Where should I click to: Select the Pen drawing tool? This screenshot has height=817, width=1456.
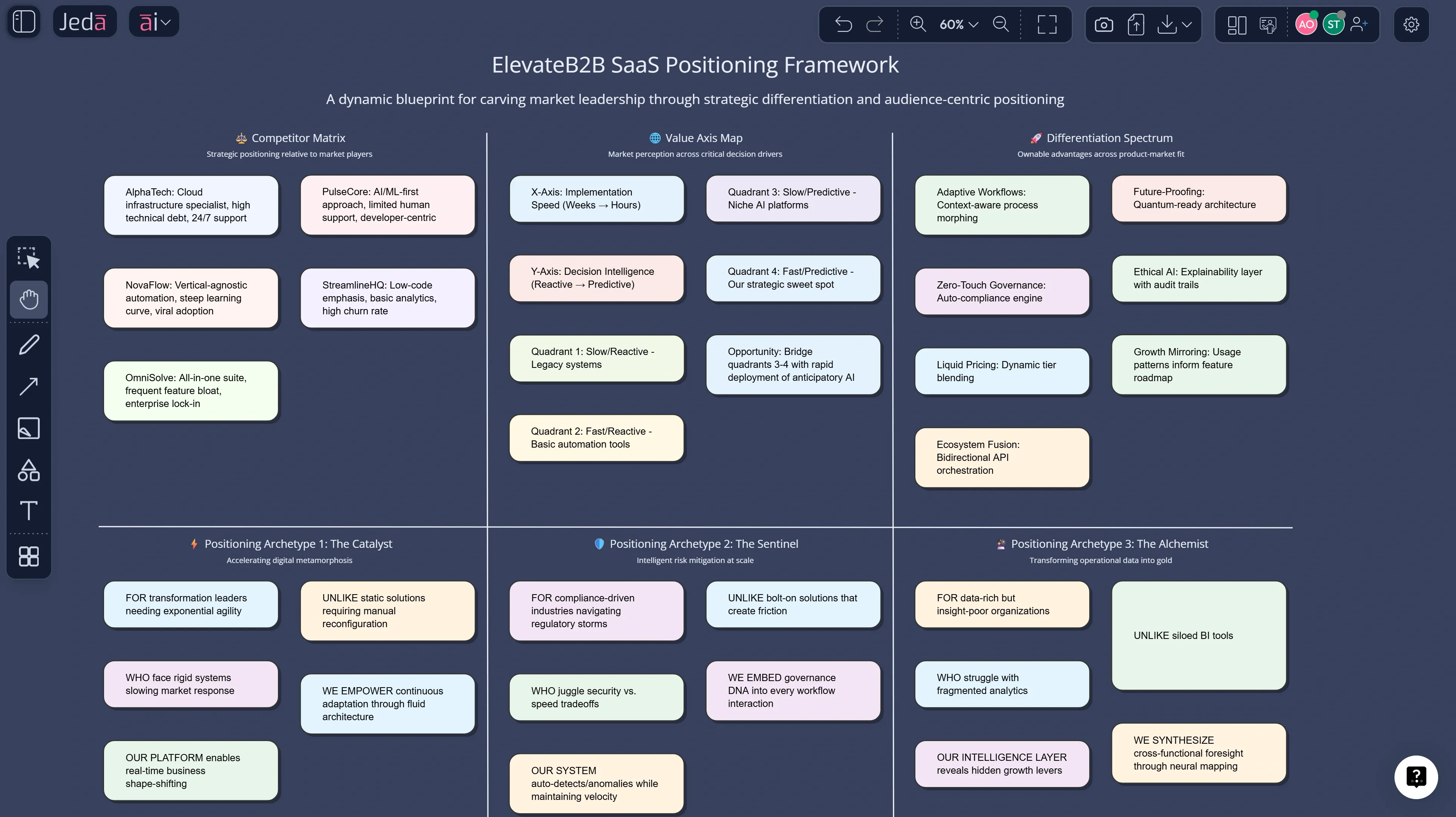click(x=28, y=344)
